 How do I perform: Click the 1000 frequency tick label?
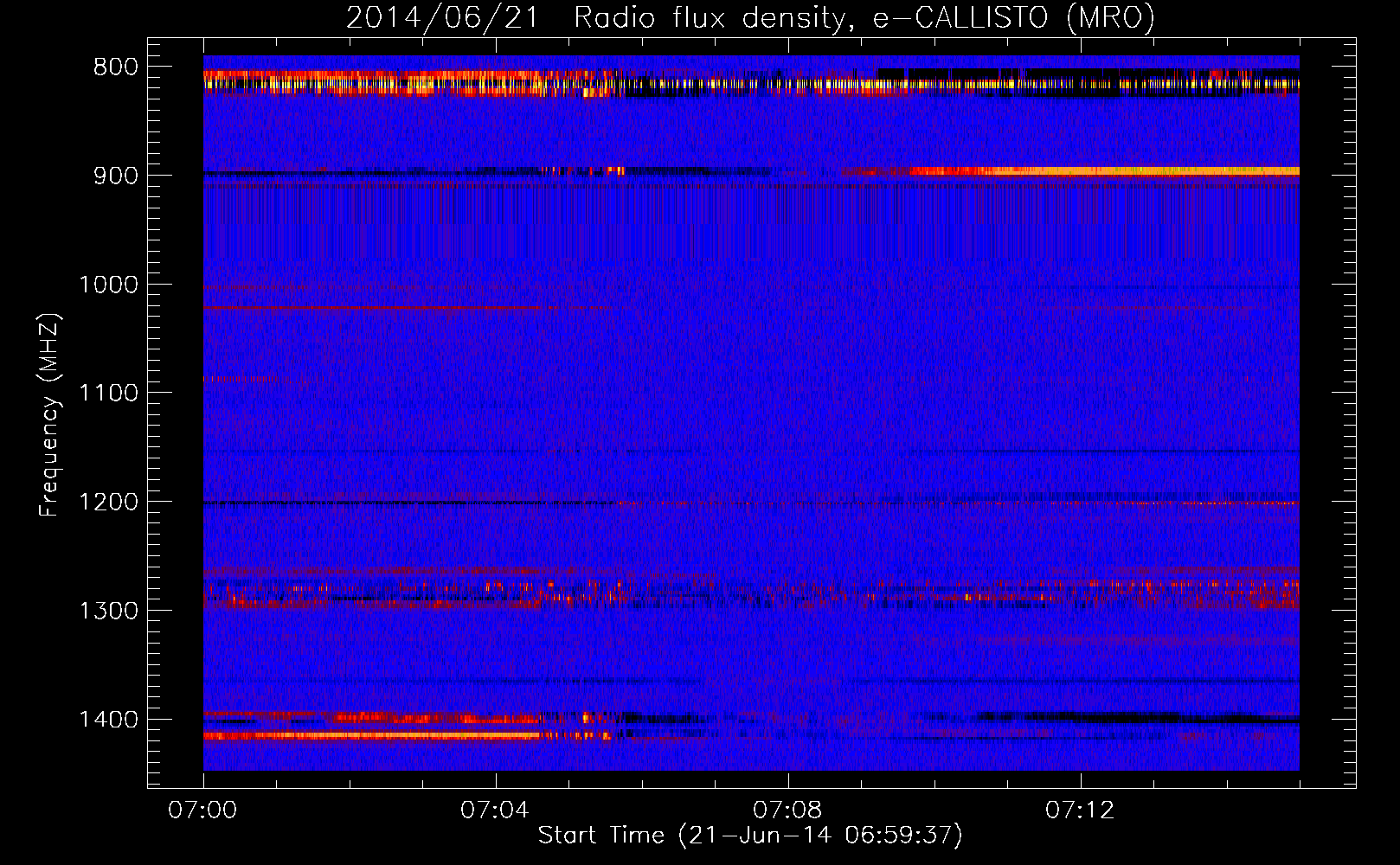point(109,285)
